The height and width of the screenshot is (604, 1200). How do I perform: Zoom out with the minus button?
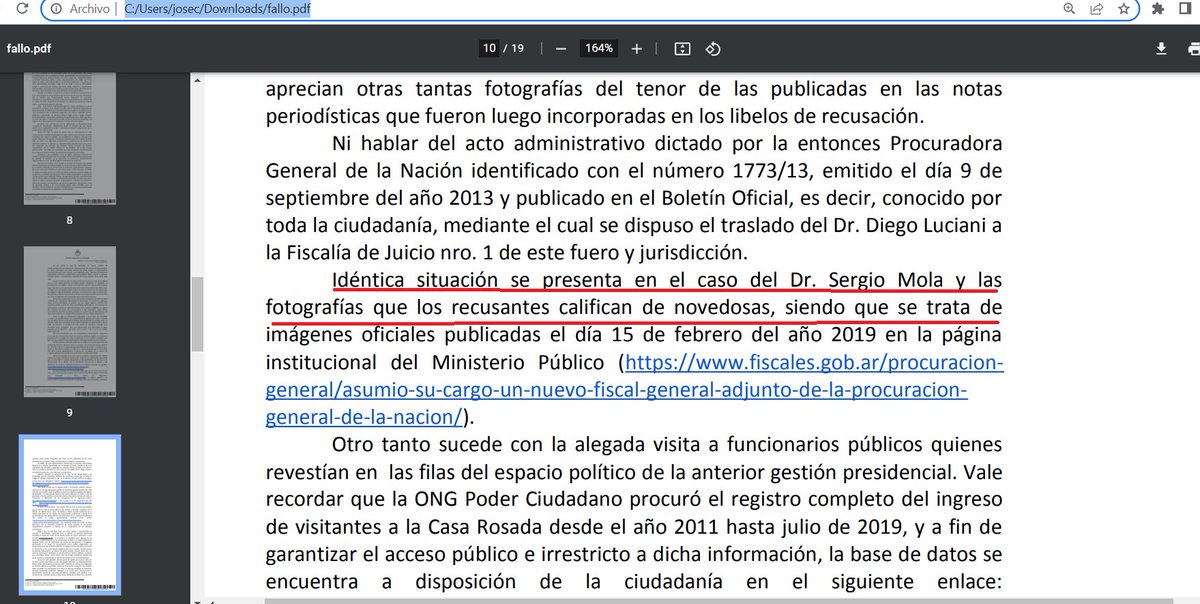click(x=561, y=48)
